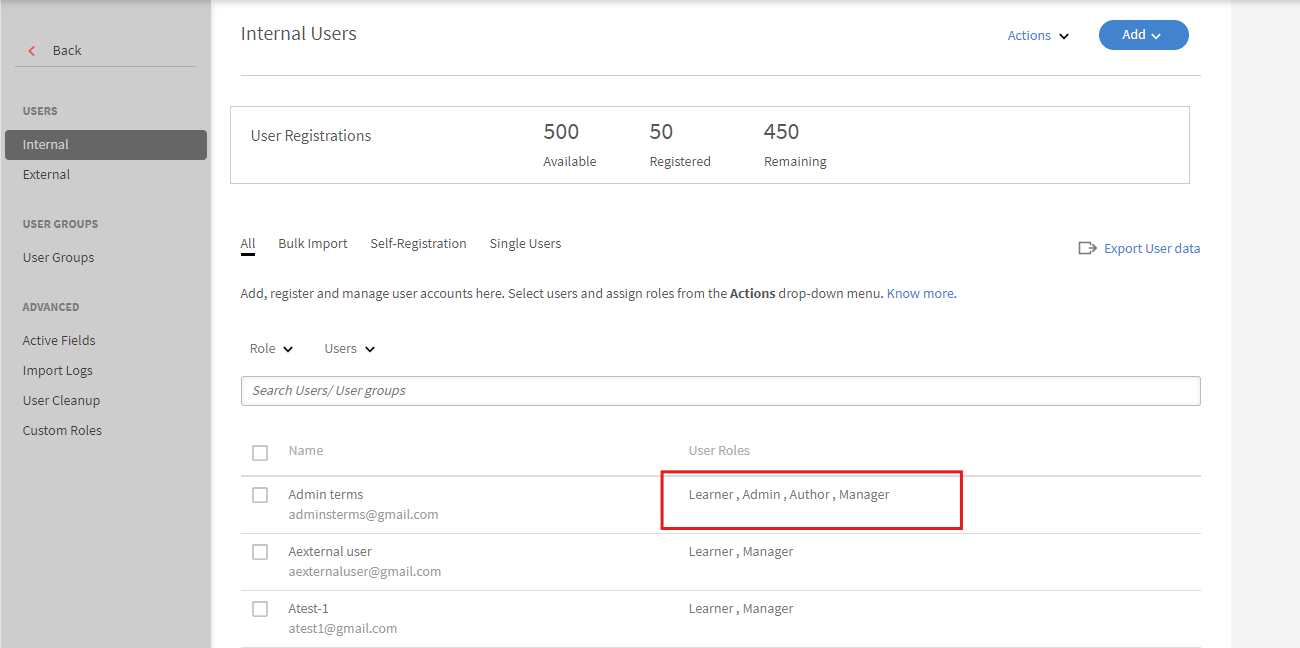This screenshot has height=648, width=1300.
Task: Go to User Groups in sidebar
Action: 59,258
